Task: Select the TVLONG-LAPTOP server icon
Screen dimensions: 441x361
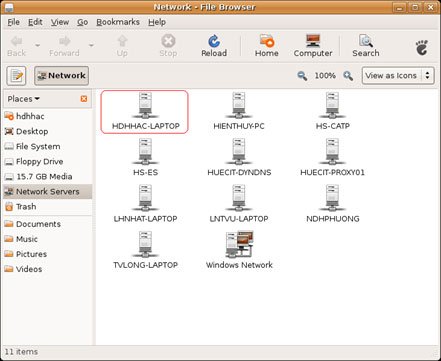Action: (x=145, y=251)
